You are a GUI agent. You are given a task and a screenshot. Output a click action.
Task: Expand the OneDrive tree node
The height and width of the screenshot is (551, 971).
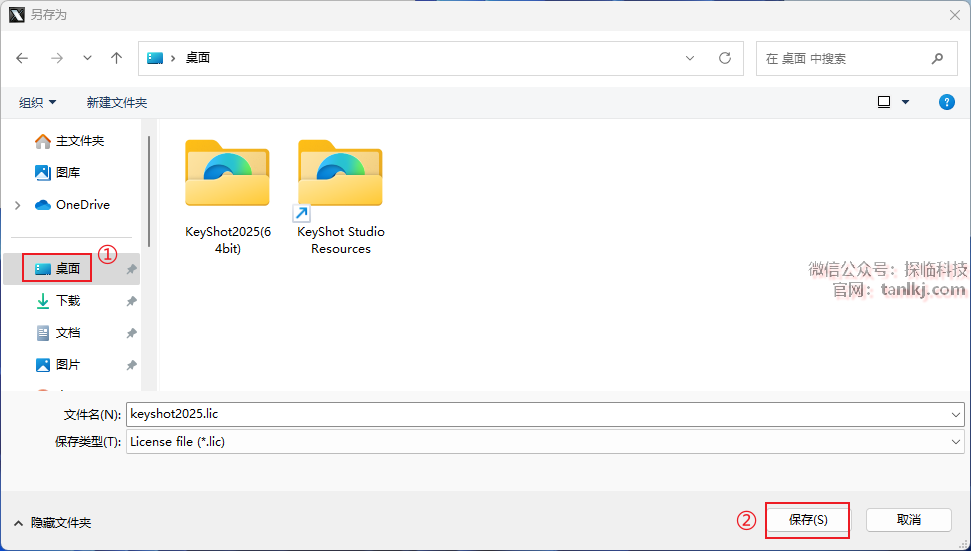coord(17,205)
